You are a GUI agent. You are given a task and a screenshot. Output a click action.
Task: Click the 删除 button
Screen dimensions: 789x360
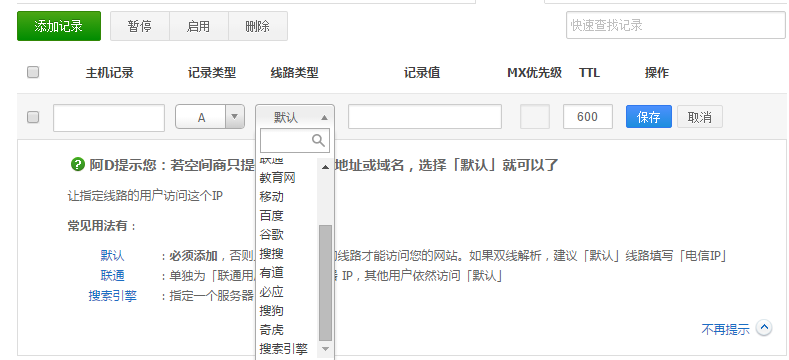[258, 26]
